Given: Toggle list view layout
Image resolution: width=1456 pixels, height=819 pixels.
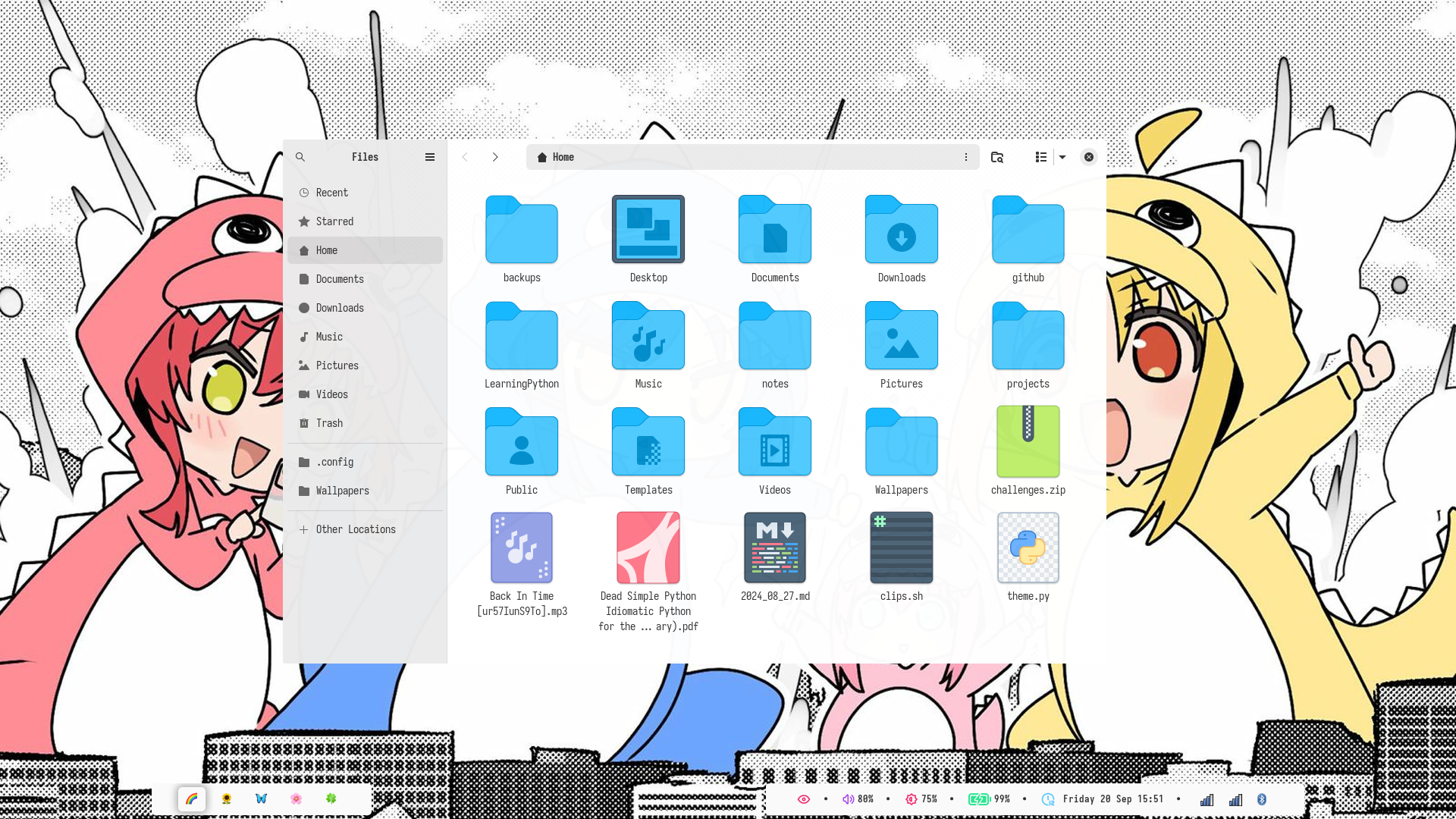Looking at the screenshot, I should 1041,157.
